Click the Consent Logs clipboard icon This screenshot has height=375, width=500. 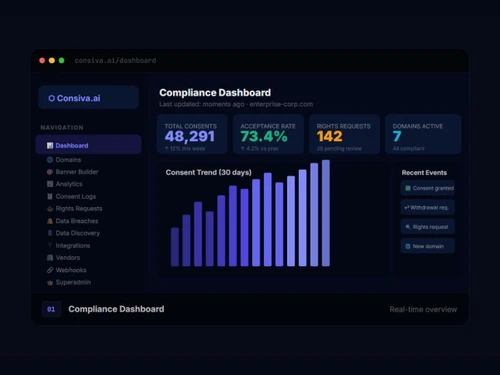coord(50,196)
